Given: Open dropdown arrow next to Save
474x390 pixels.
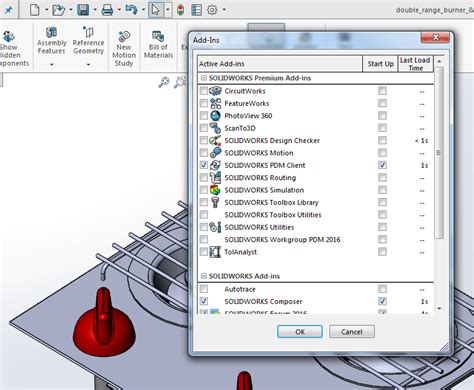Looking at the screenshot, I should pos(95,10).
